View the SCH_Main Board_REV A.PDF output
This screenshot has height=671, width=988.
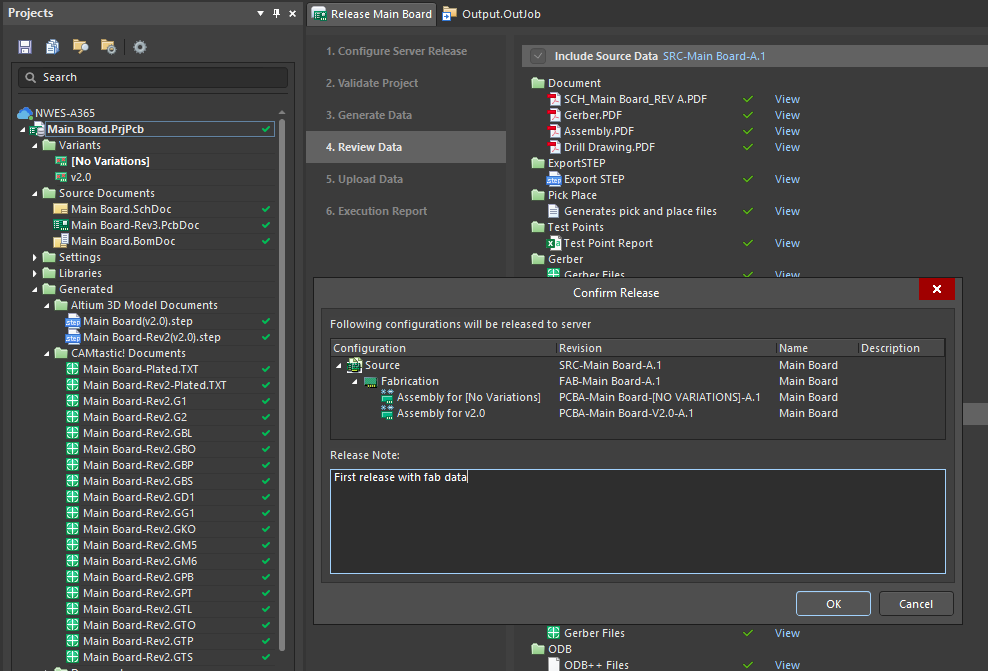click(787, 99)
